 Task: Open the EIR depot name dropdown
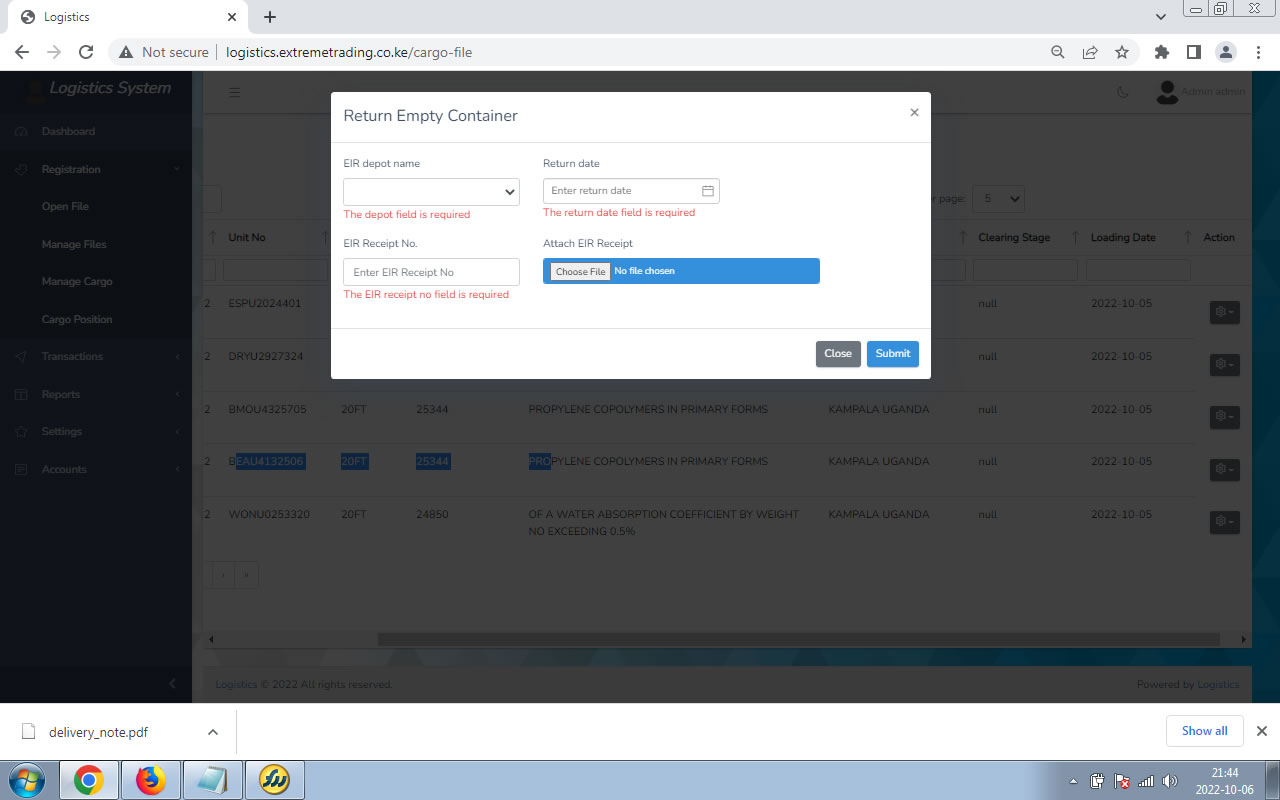click(431, 192)
